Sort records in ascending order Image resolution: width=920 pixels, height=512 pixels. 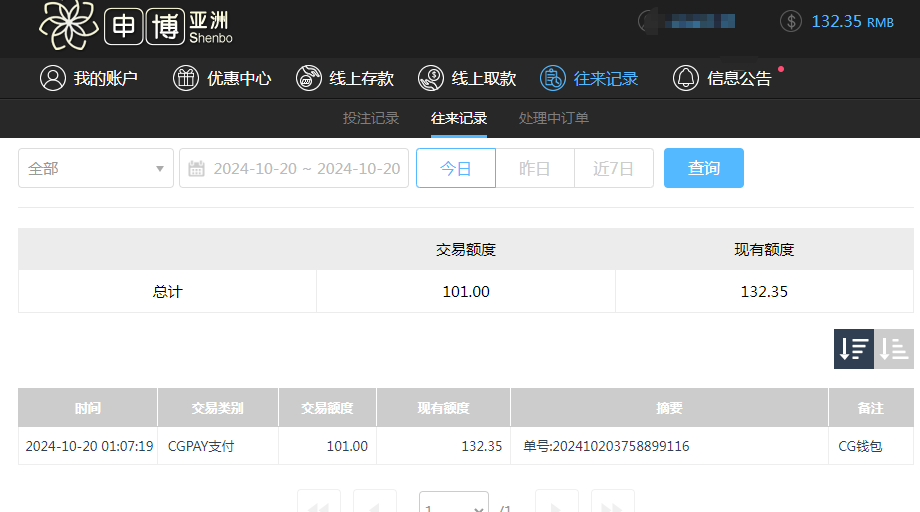tap(894, 349)
